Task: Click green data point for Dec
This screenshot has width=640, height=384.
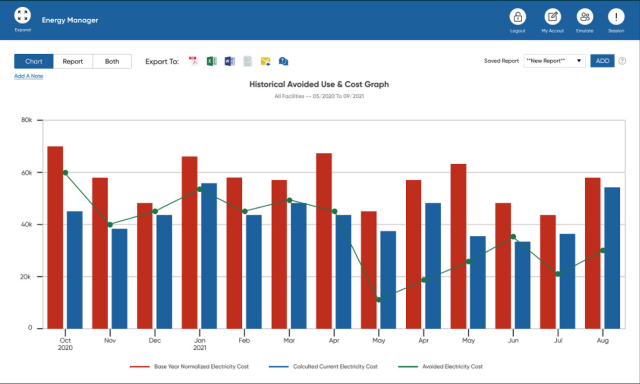Action: pos(155,211)
